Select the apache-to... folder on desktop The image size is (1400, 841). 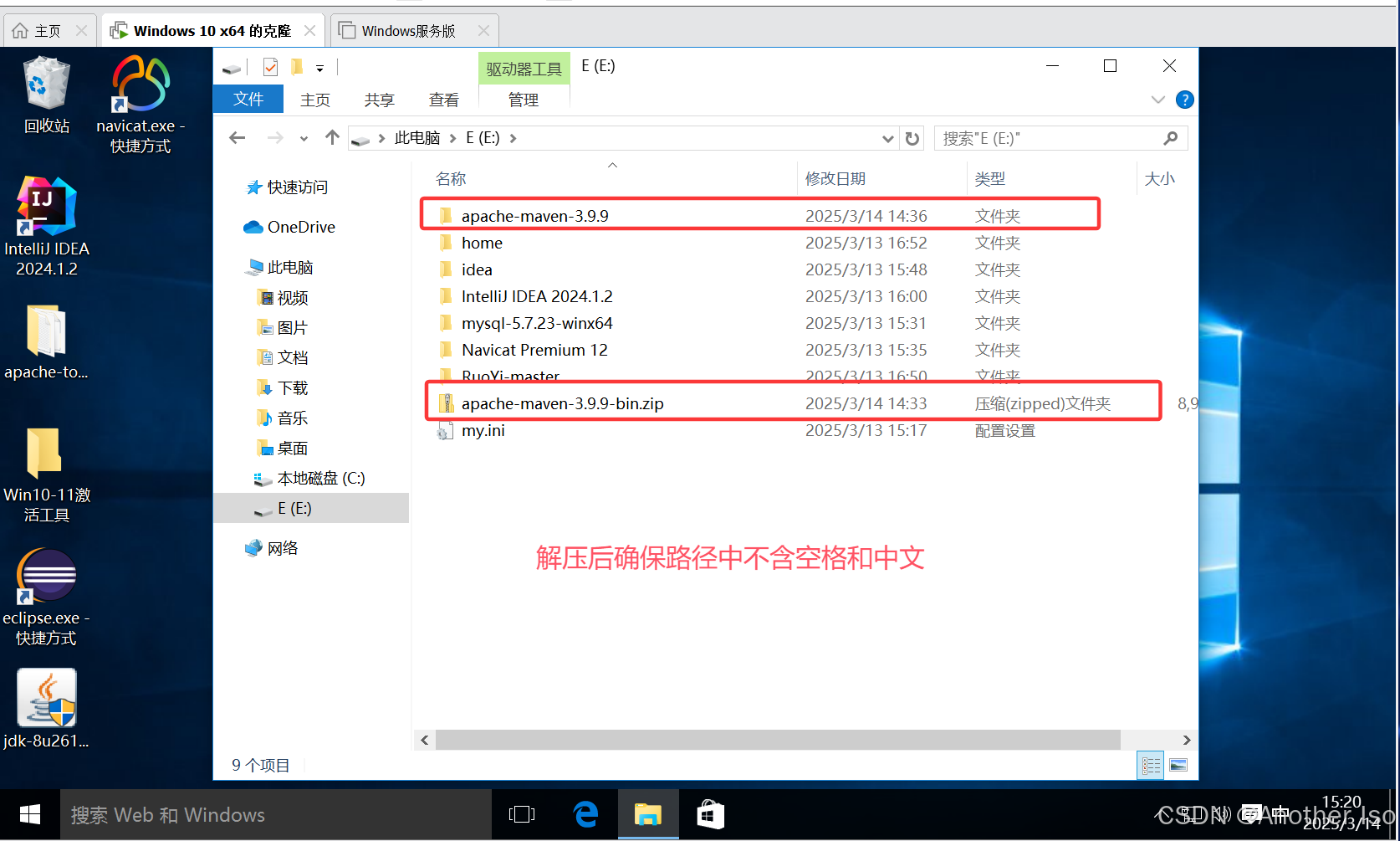coord(46,343)
